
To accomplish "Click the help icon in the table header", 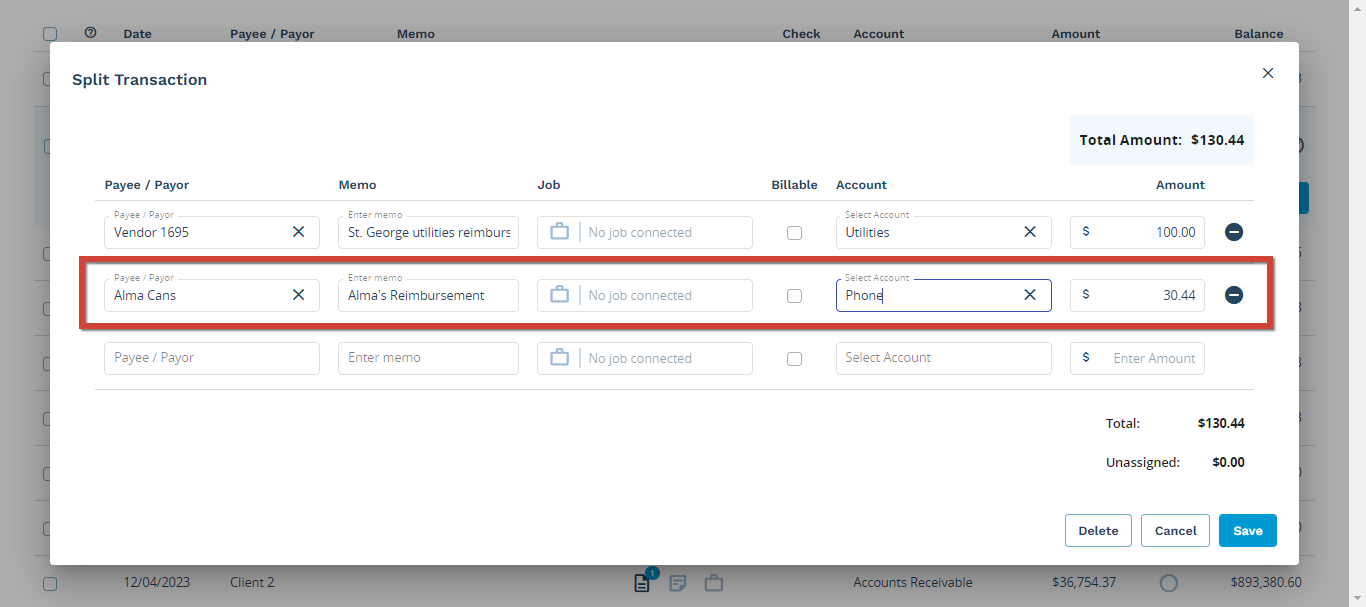I will pyautogui.click(x=91, y=33).
